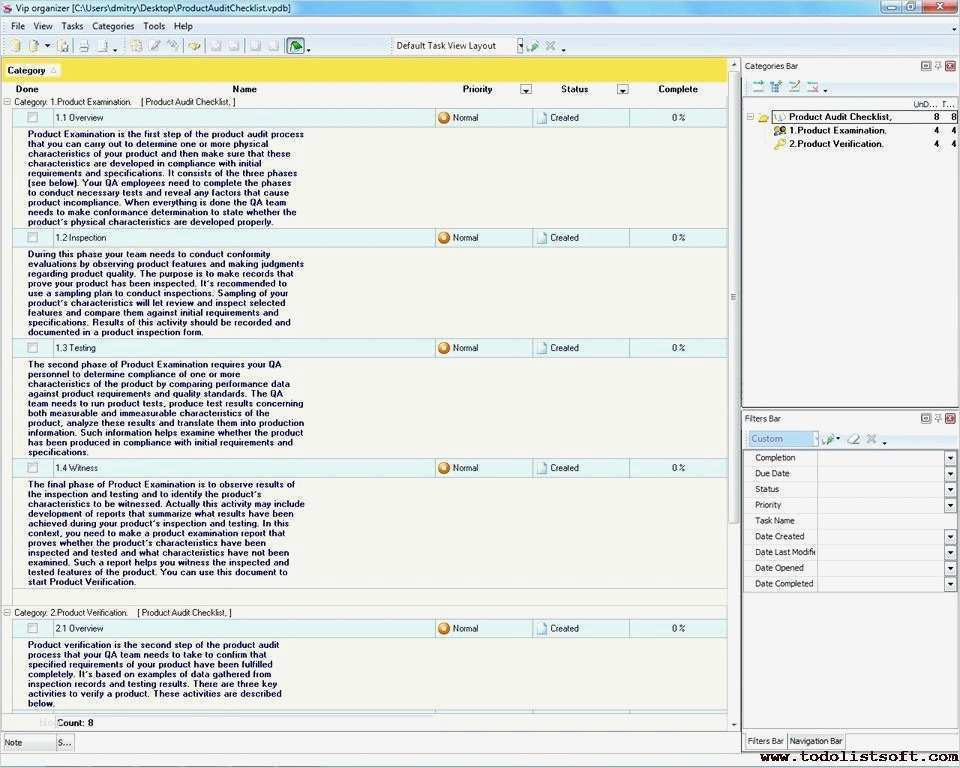Tick the checkbox for 2.1 Overview
The image size is (960, 768).
32,629
